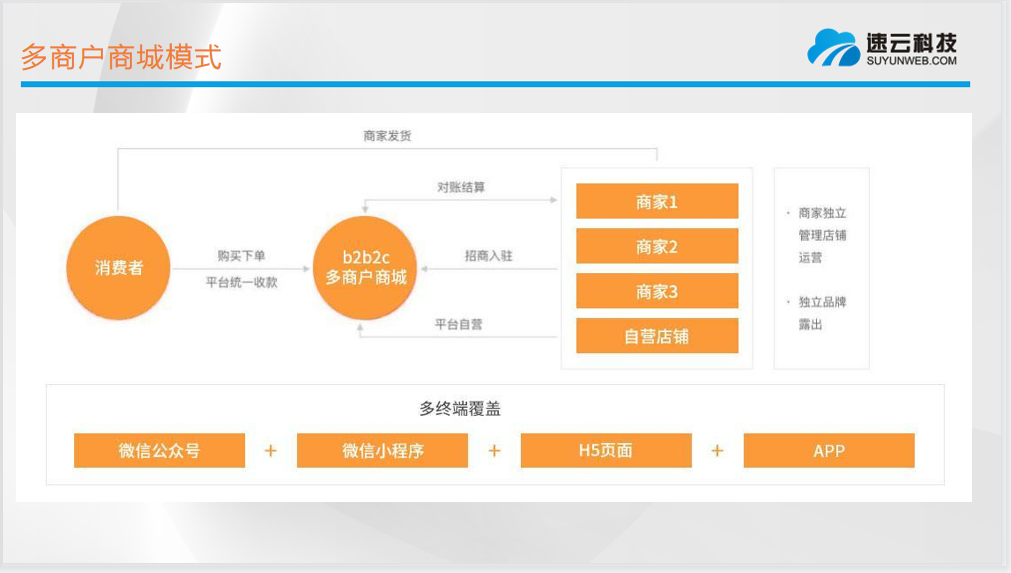
Task: Click the 对账结算 arrow label
Action: tap(461, 187)
